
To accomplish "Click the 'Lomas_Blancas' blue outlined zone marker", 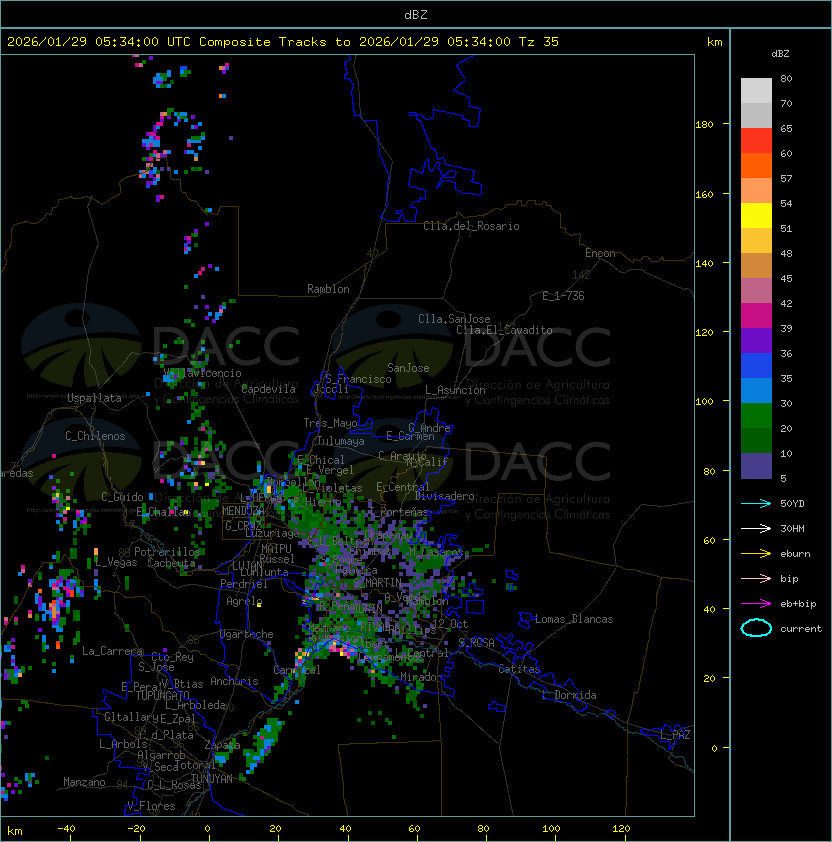I will point(525,620).
